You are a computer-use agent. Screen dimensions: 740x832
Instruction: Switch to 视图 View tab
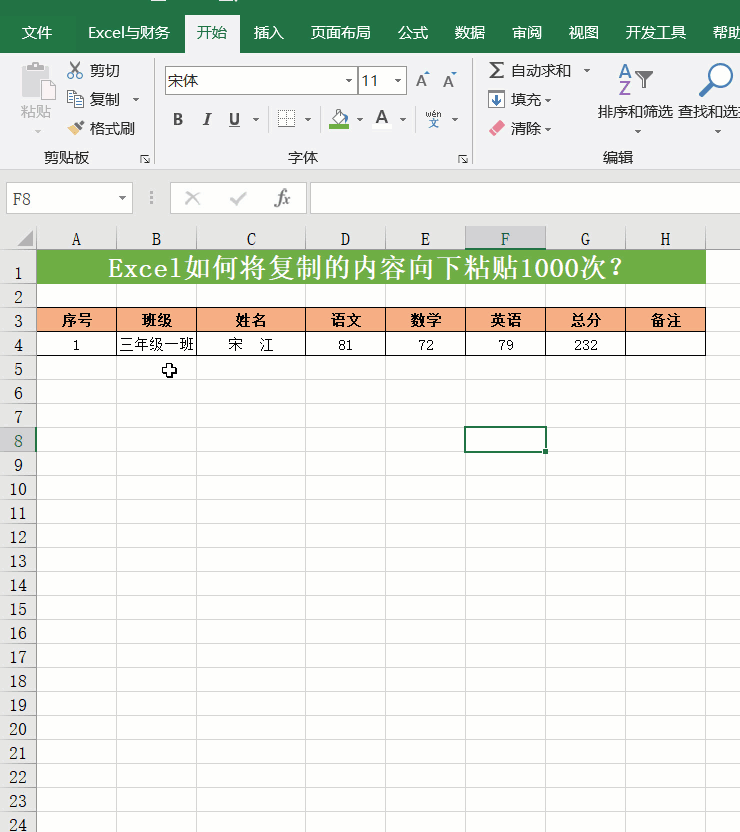pos(584,33)
